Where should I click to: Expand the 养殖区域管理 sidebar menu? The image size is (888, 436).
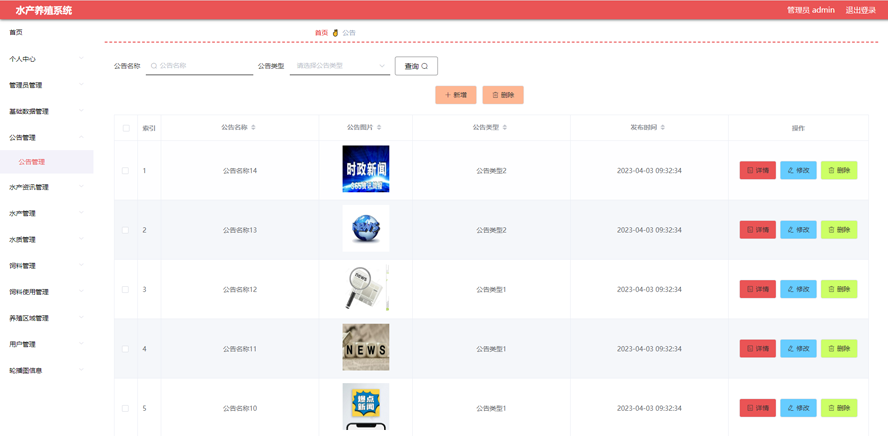click(x=46, y=318)
